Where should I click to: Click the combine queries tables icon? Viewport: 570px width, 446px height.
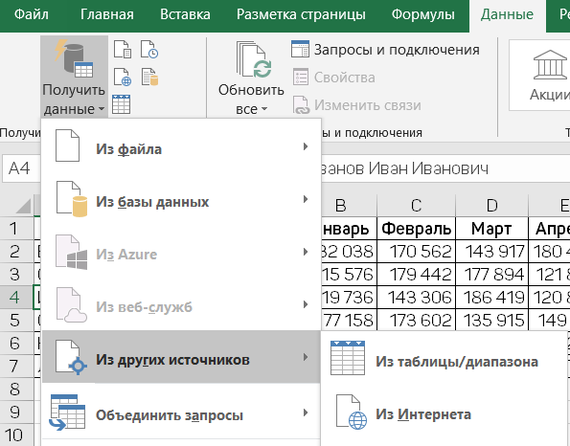[68, 412]
